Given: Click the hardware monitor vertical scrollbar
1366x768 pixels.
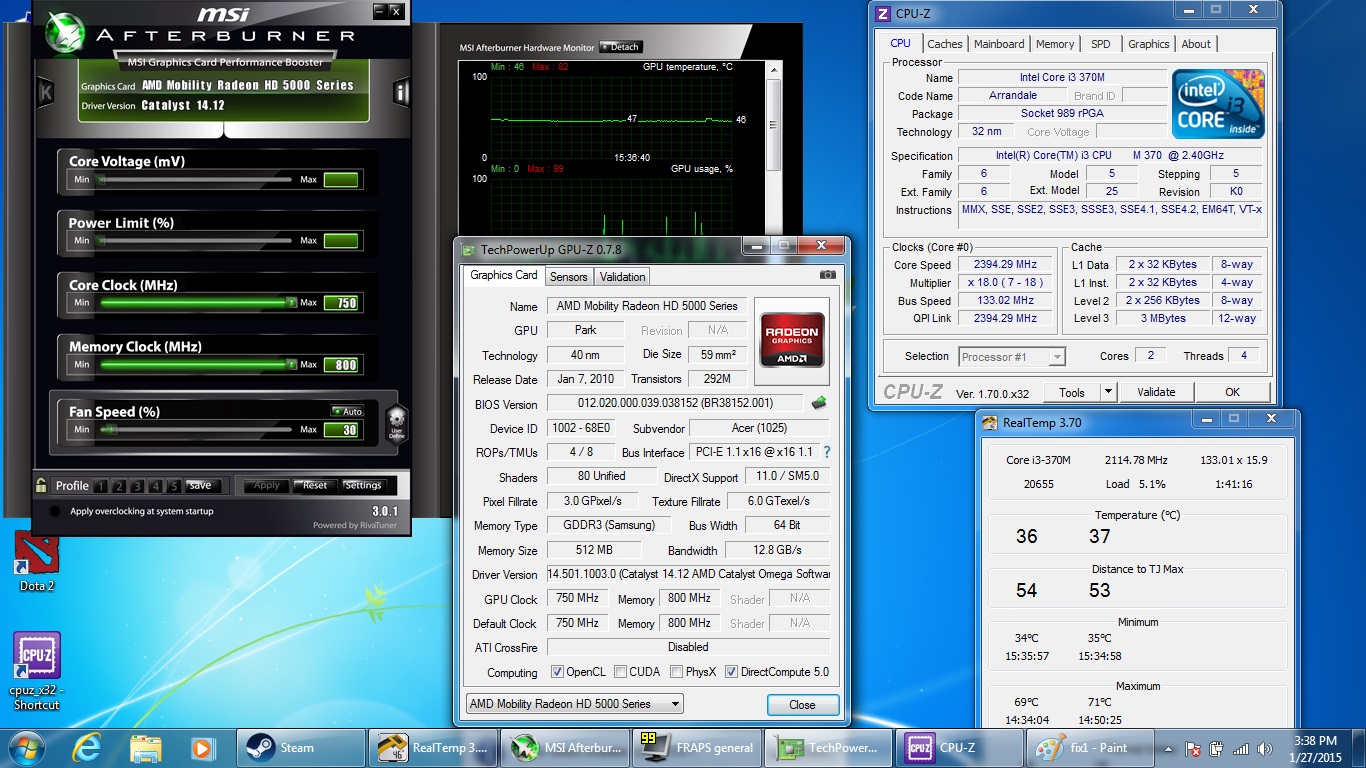Looking at the screenshot, I should pos(774,150).
